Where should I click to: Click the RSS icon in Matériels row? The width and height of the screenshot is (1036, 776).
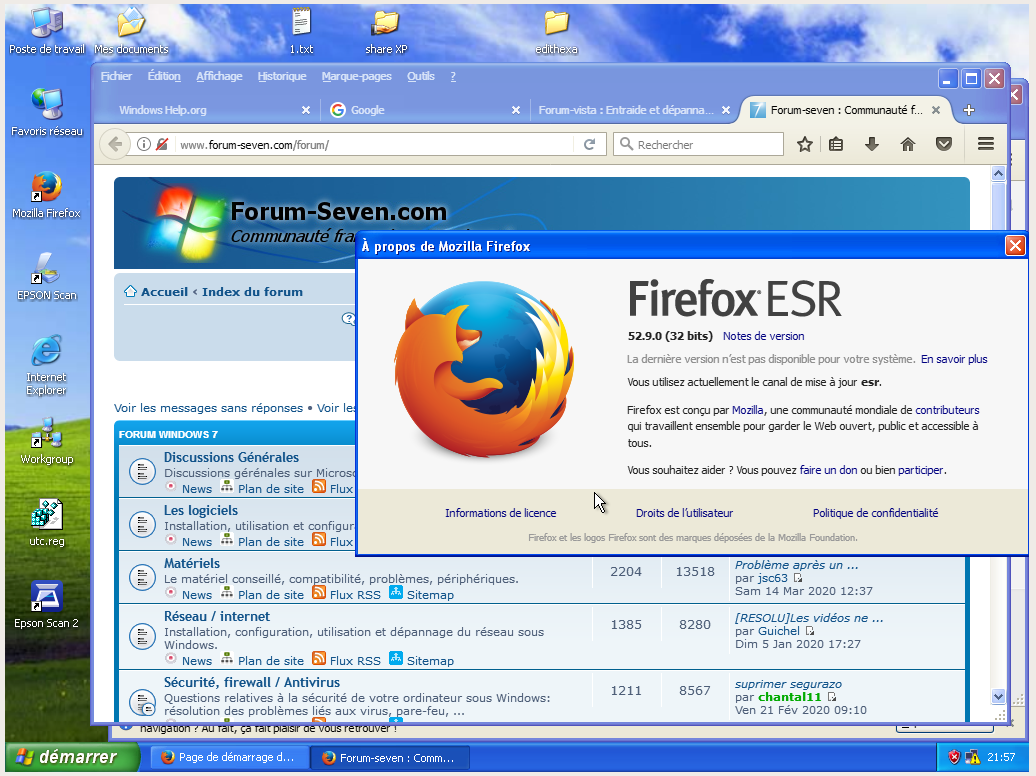[318, 592]
